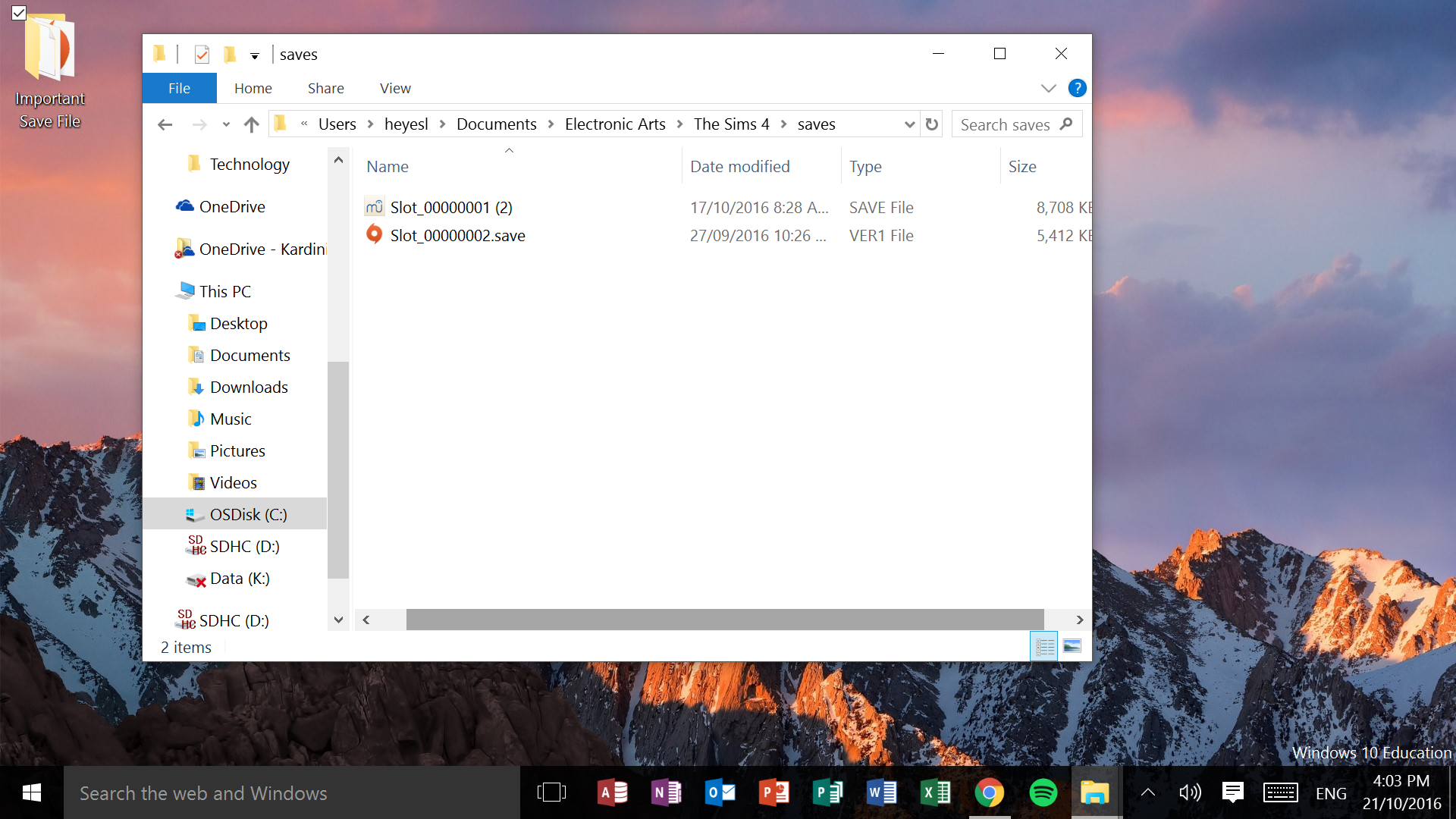Viewport: 1456px width, 819px height.
Task: Expand the Customize Quick Access Toolbar dropdown
Action: [x=255, y=55]
